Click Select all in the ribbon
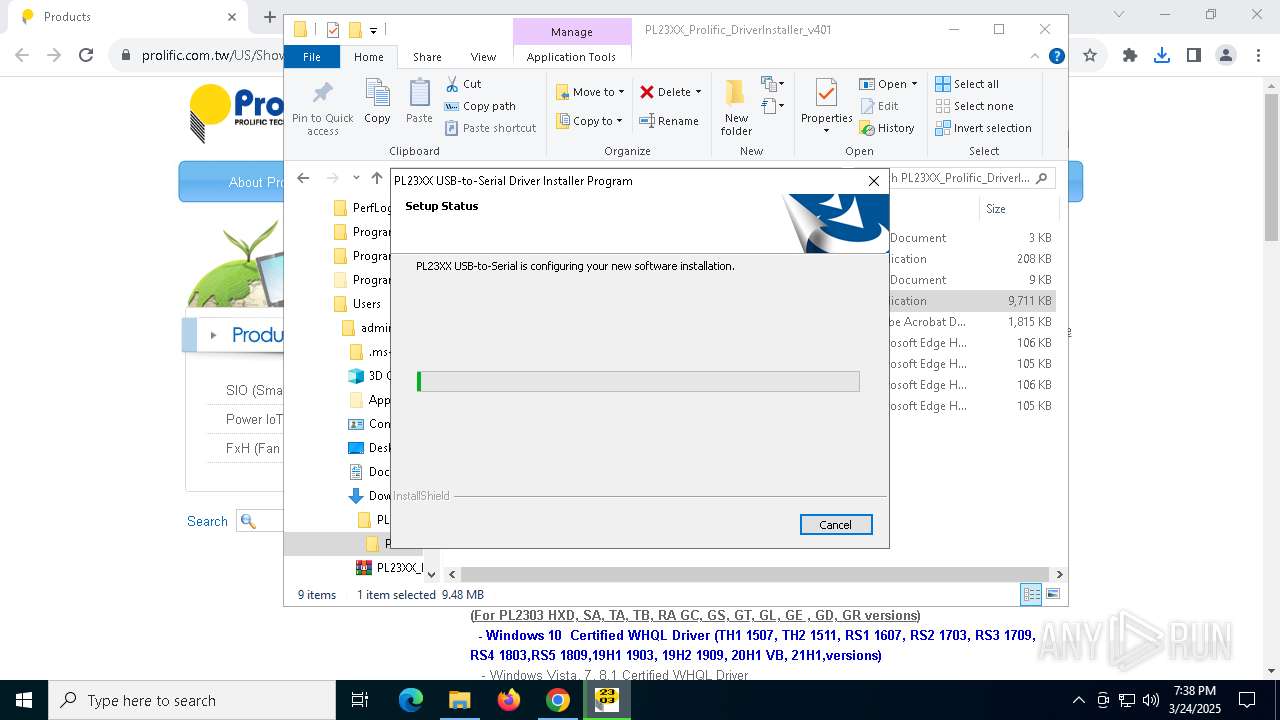Screen dimensions: 1280x720 click(x=967, y=84)
